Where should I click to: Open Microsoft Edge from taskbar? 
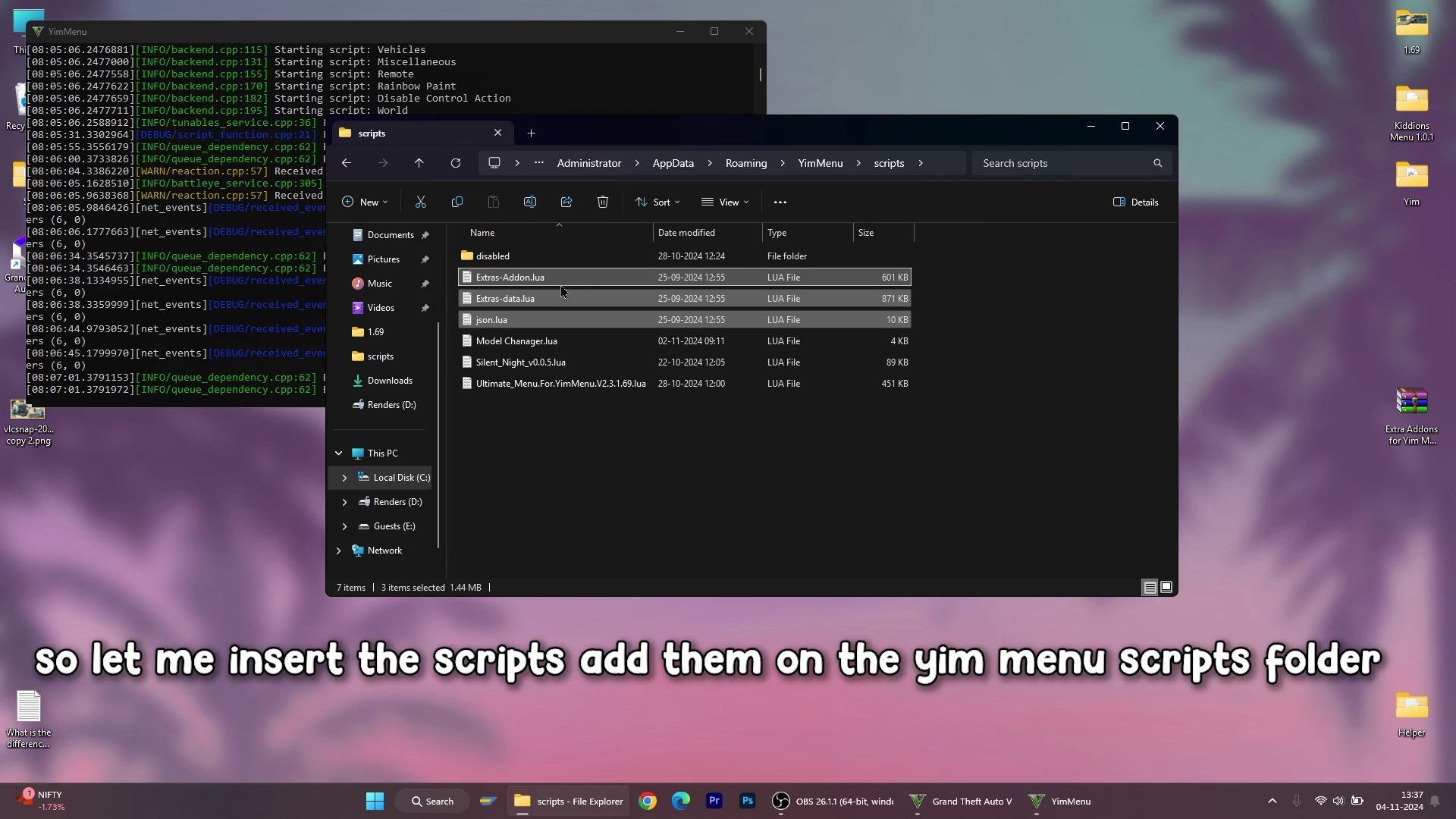tap(681, 802)
